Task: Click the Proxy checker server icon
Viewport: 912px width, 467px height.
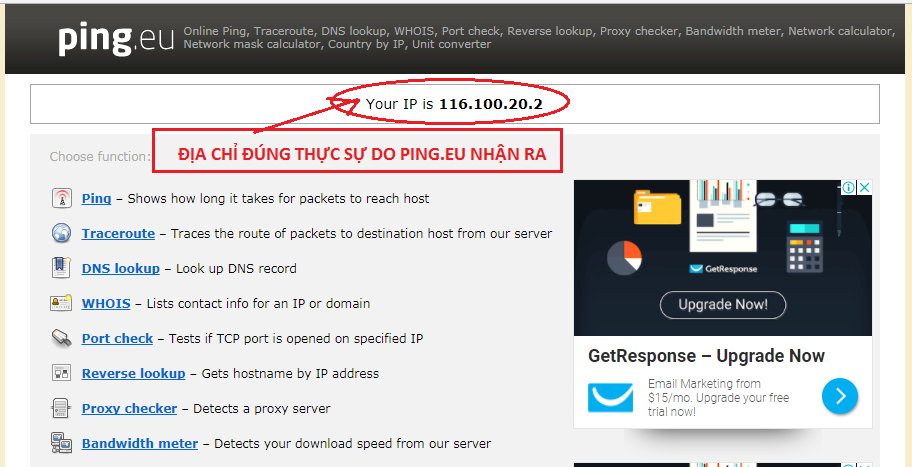Action: 61,408
